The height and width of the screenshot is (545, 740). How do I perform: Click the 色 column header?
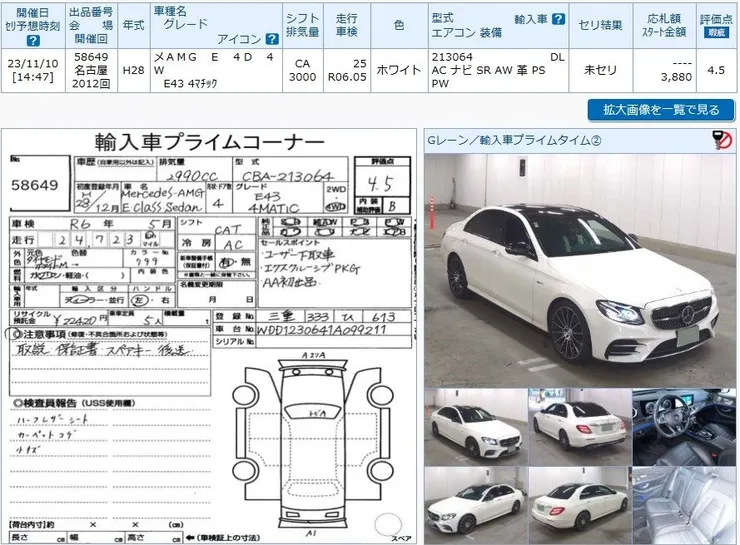[399, 25]
